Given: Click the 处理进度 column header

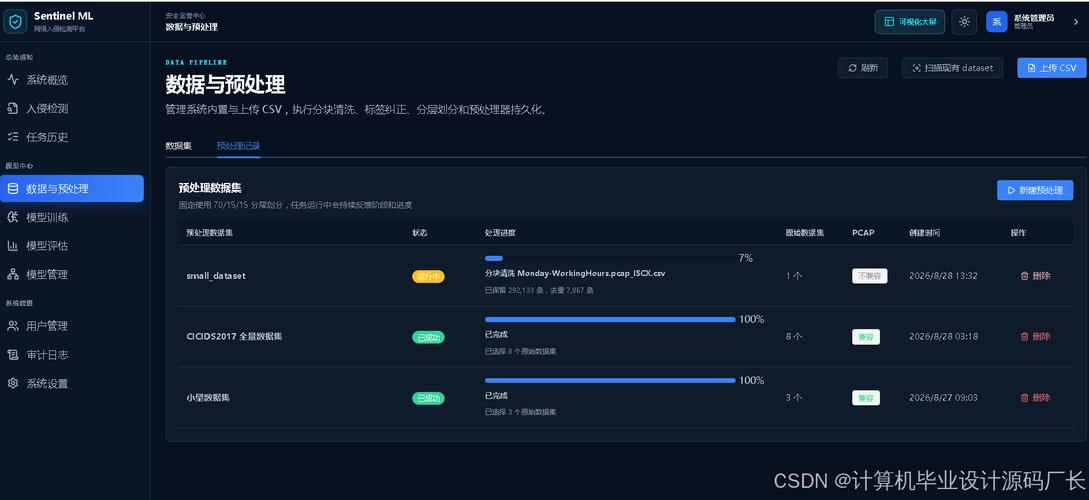Looking at the screenshot, I should (500, 233).
